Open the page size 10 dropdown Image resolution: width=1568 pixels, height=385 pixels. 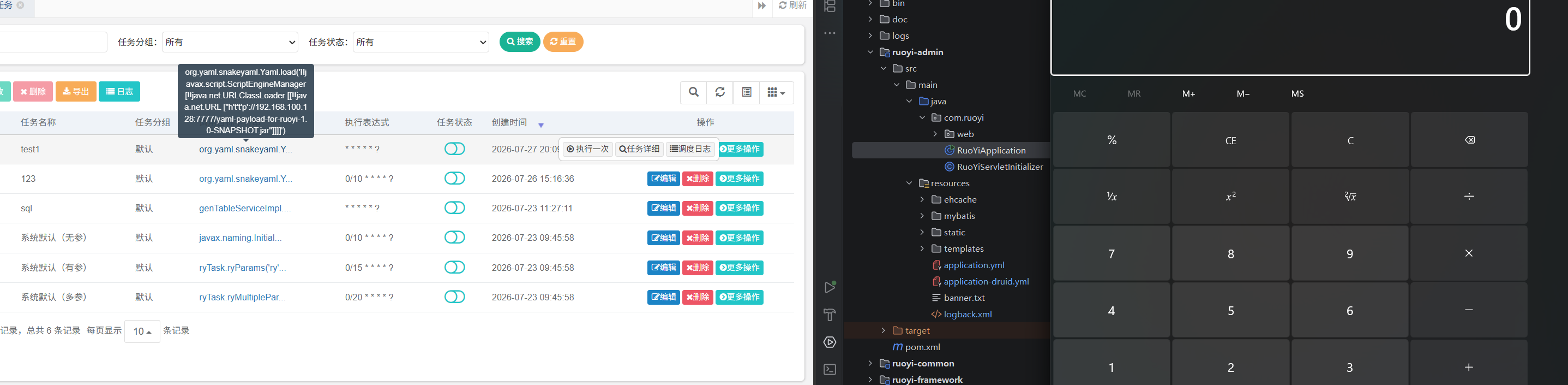coord(142,331)
